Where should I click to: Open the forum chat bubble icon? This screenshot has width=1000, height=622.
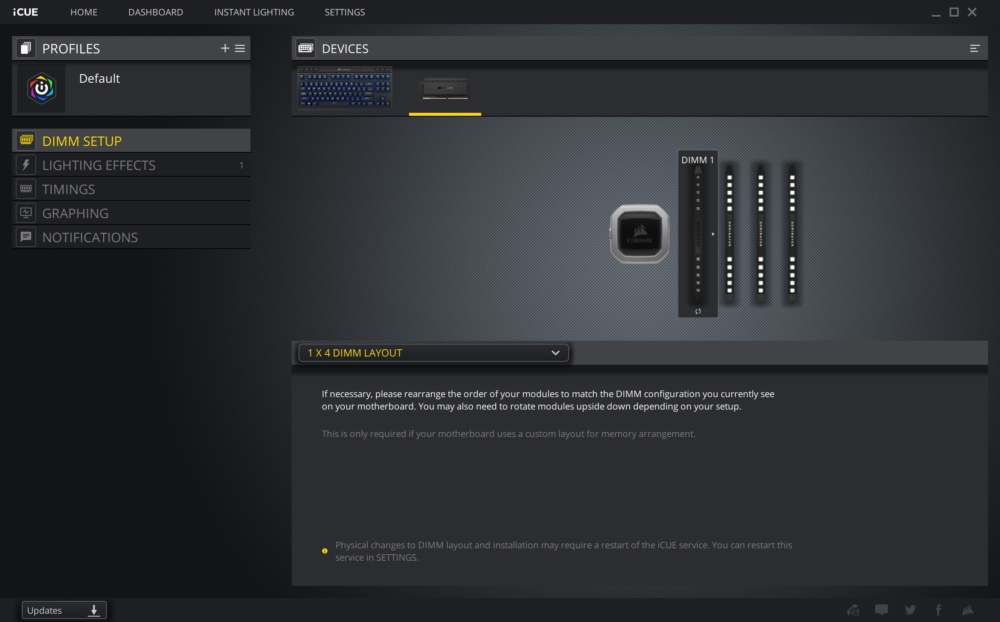[x=881, y=610]
